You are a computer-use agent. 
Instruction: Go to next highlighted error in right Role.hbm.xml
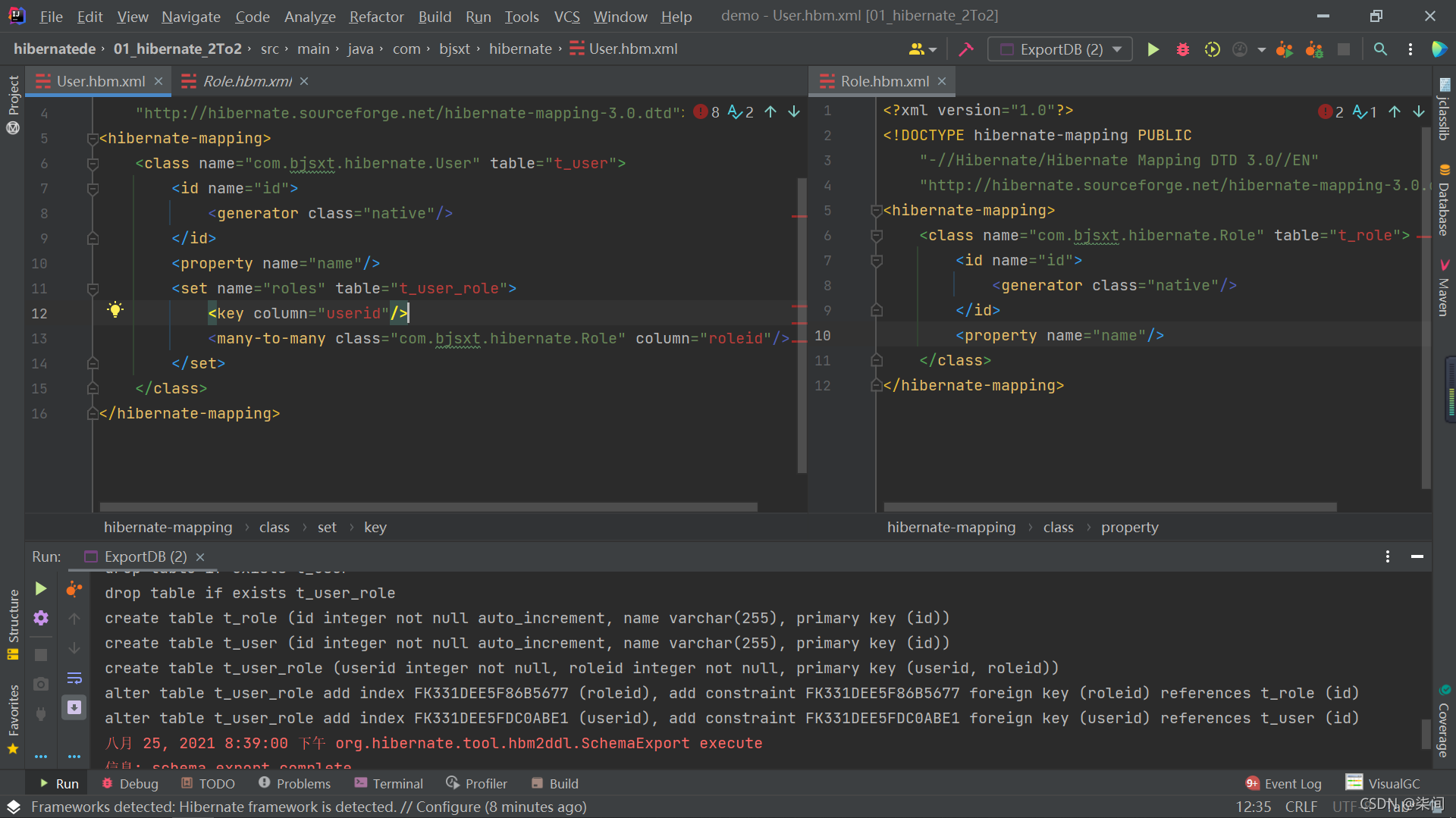point(1418,112)
